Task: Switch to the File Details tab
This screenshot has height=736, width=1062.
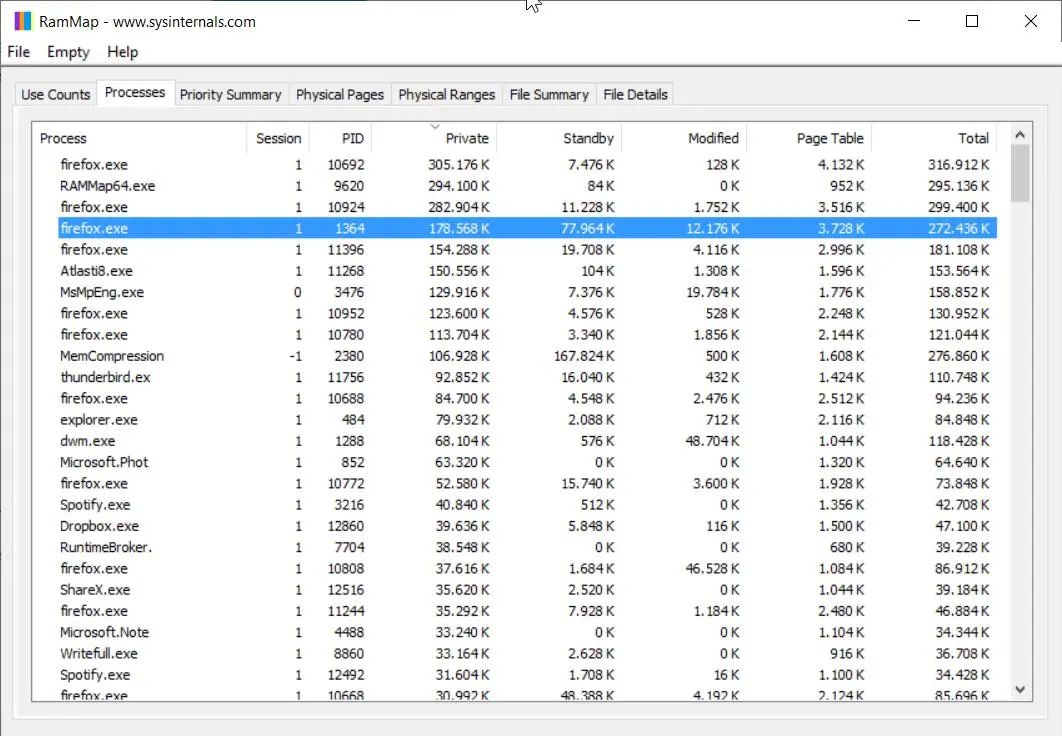Action: click(635, 95)
